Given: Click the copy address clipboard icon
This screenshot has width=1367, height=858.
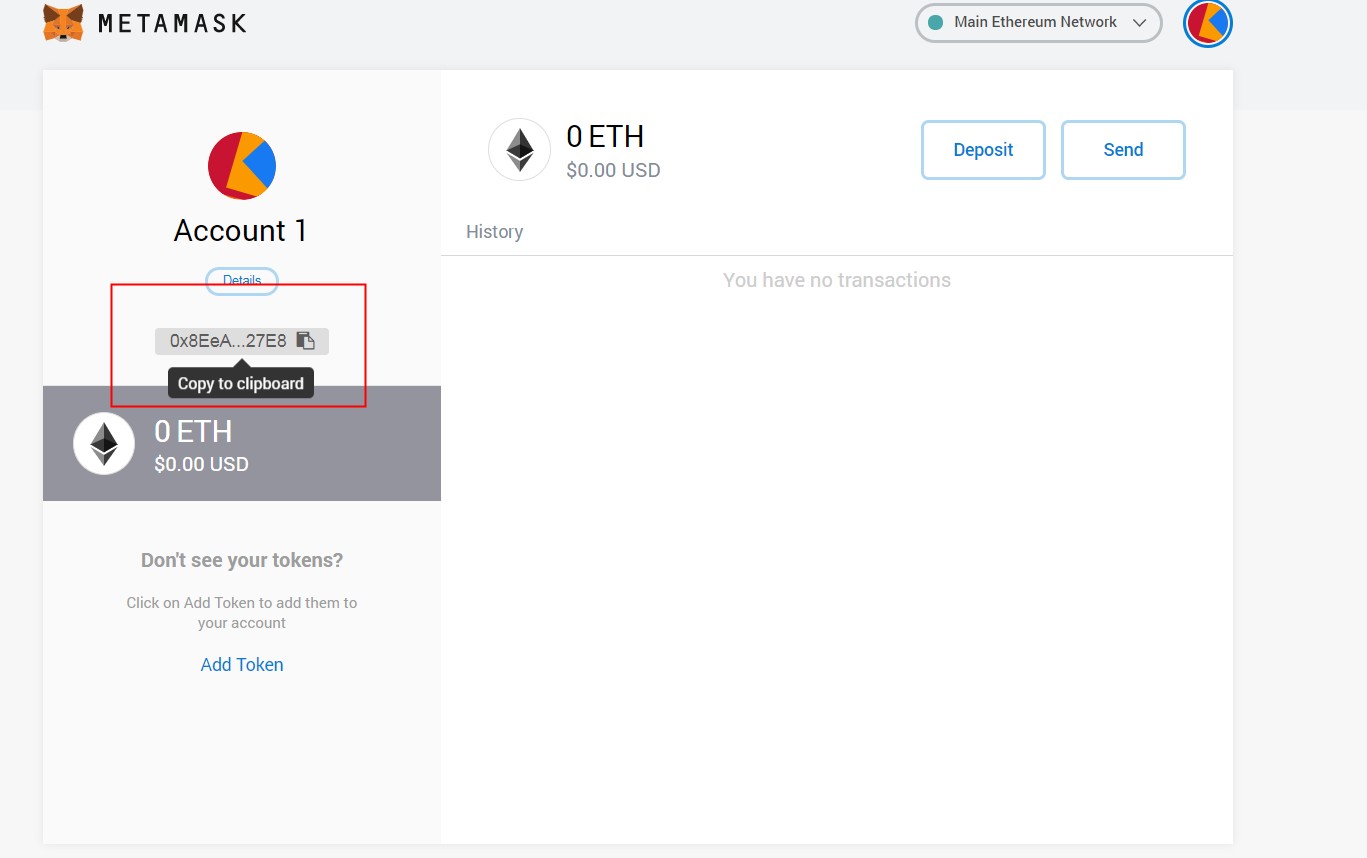Looking at the screenshot, I should [306, 341].
